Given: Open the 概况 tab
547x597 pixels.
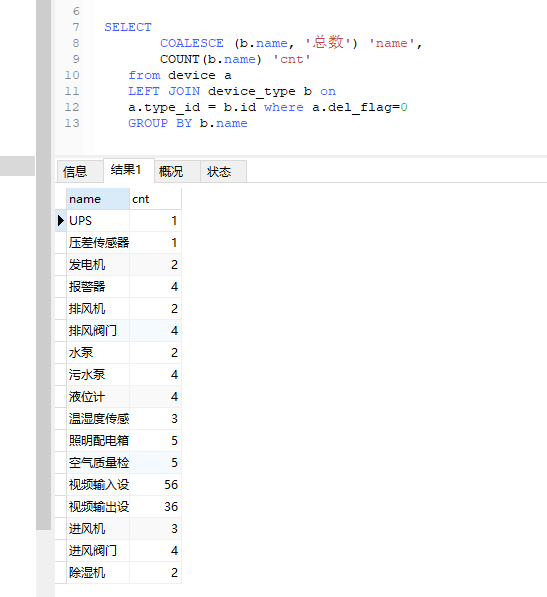Looking at the screenshot, I should (177, 172).
